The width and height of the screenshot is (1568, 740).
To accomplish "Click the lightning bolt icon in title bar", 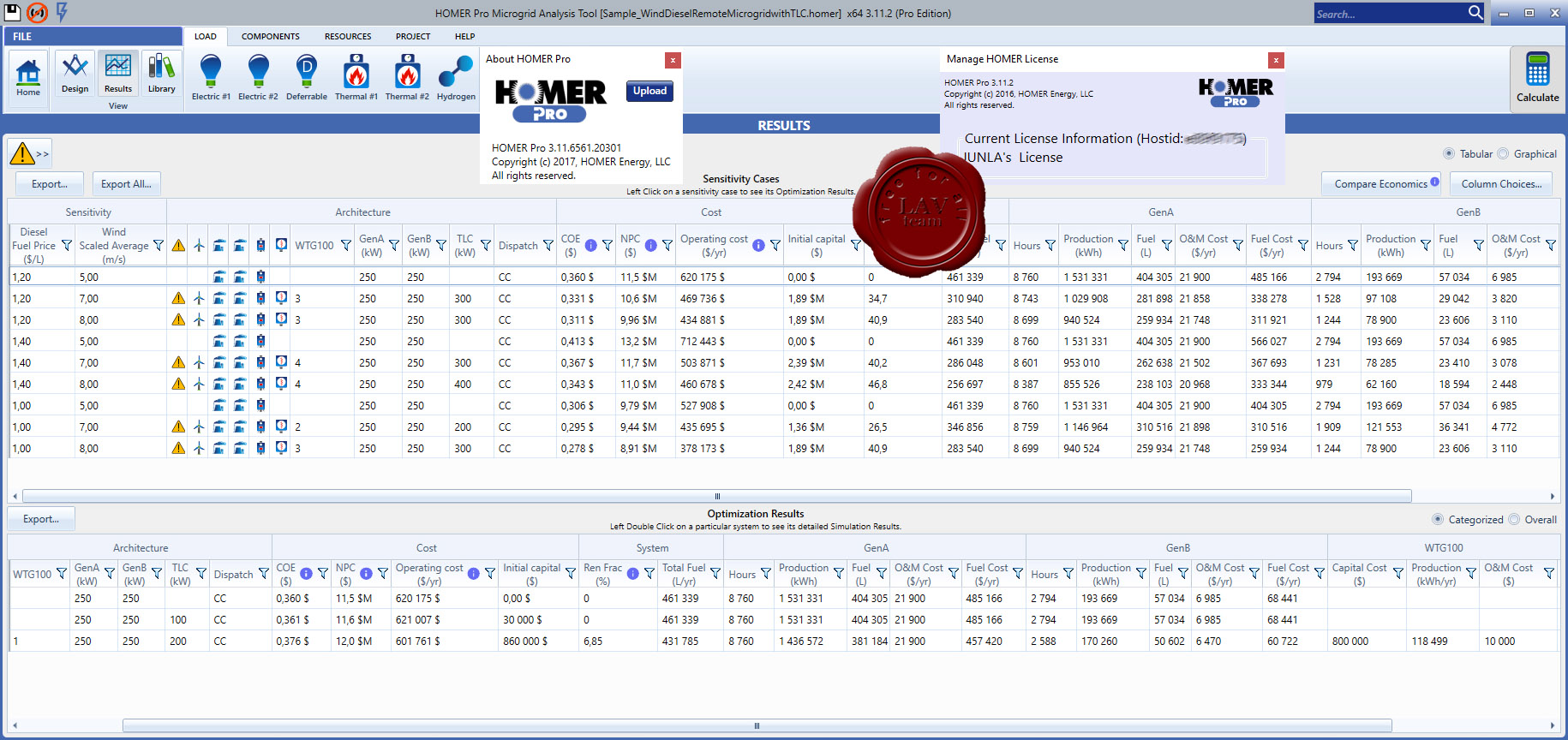I will point(62,12).
